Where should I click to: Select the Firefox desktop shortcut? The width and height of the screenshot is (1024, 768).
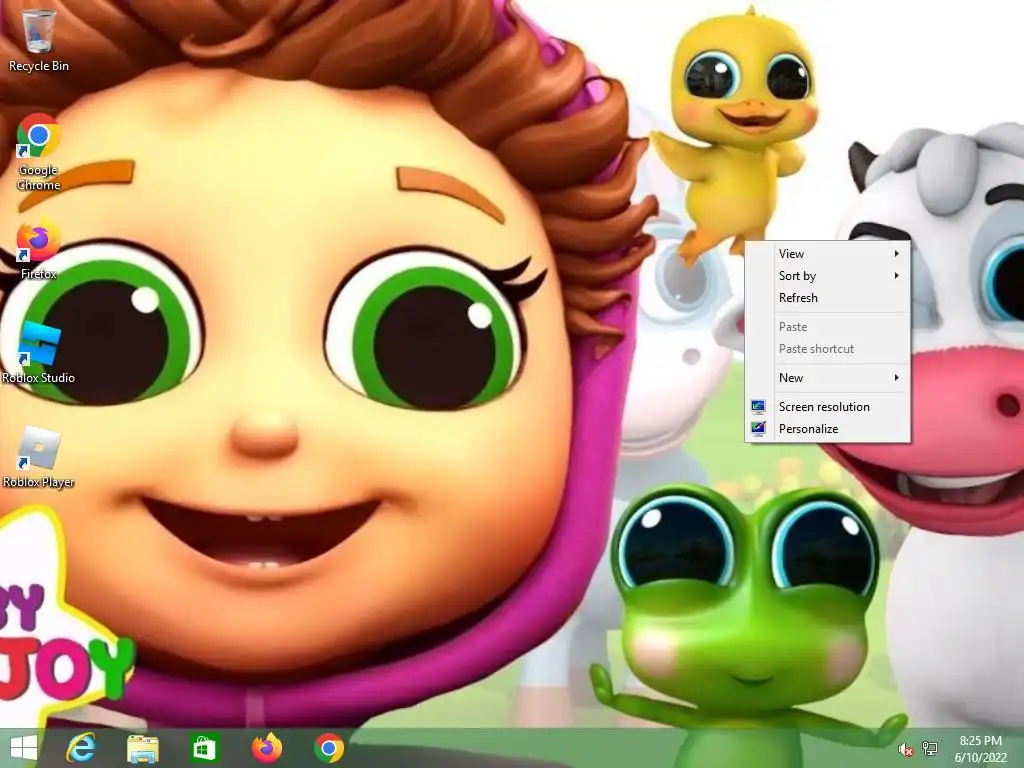click(39, 250)
